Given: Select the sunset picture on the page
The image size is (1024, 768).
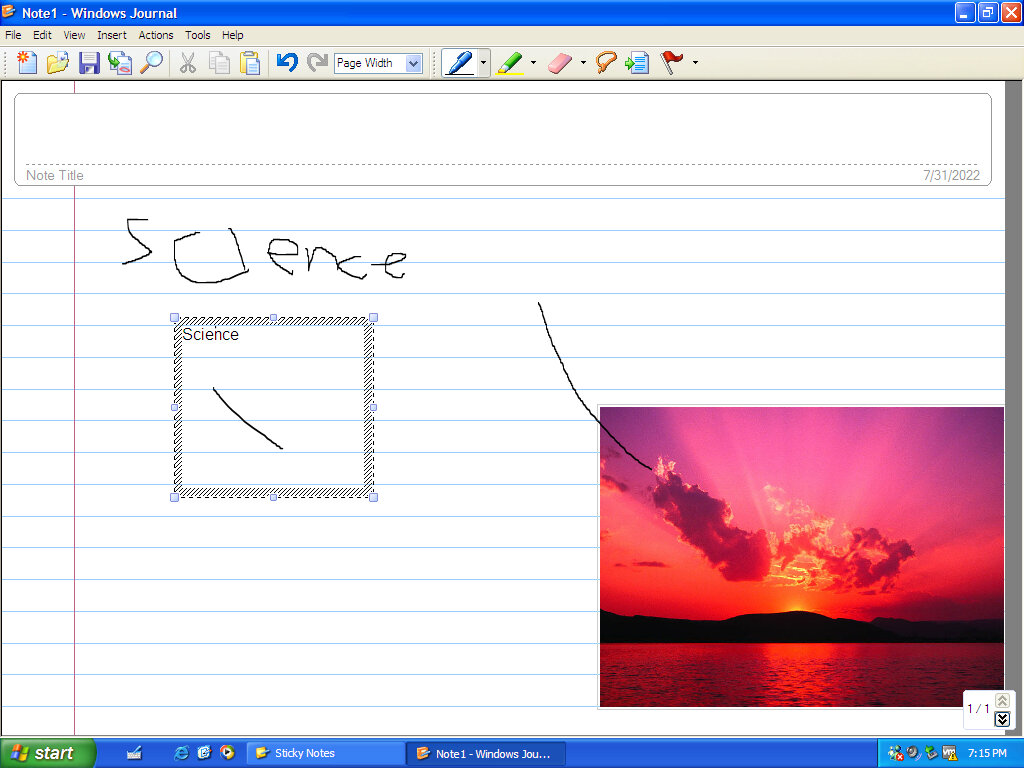Looking at the screenshot, I should 800,580.
